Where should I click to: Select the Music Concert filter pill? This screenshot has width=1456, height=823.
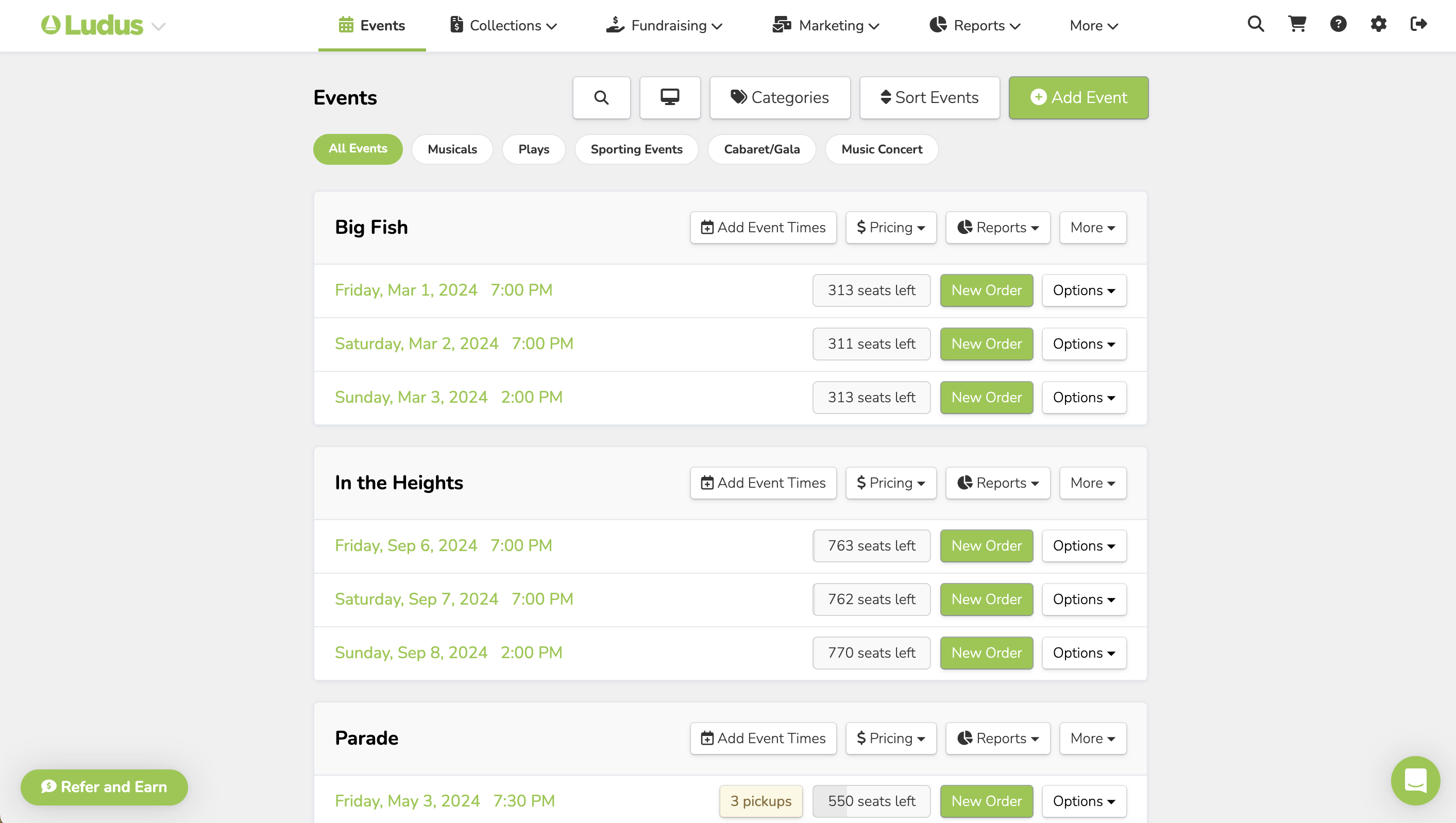(882, 149)
